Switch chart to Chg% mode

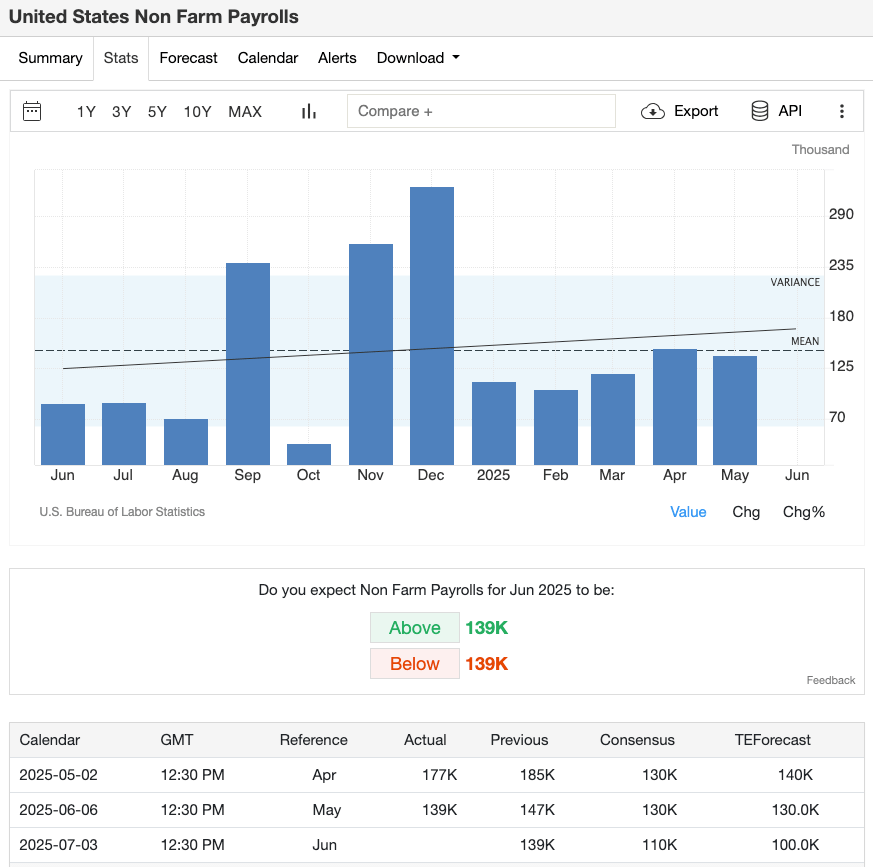(x=804, y=512)
